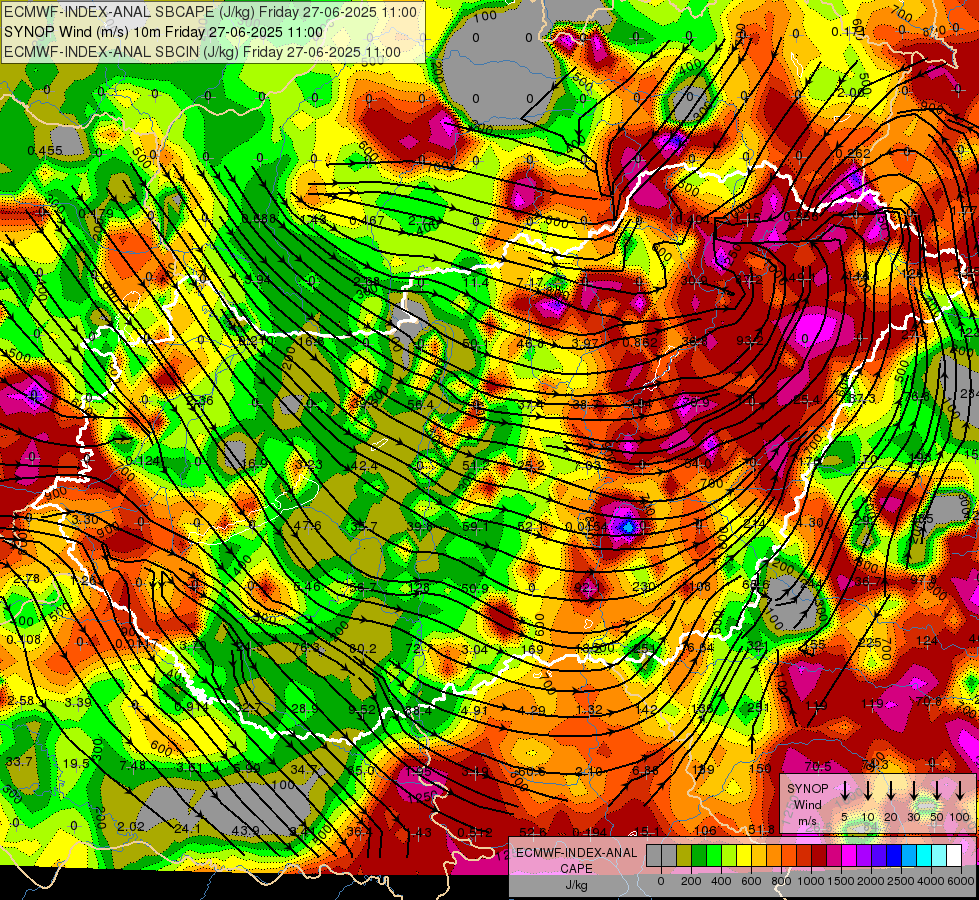Pick the white swatch above 6000
This screenshot has width=979, height=900.
click(953, 856)
